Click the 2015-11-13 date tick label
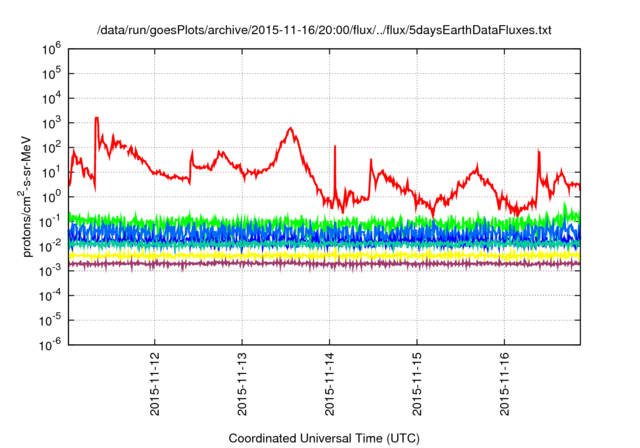 click(242, 384)
